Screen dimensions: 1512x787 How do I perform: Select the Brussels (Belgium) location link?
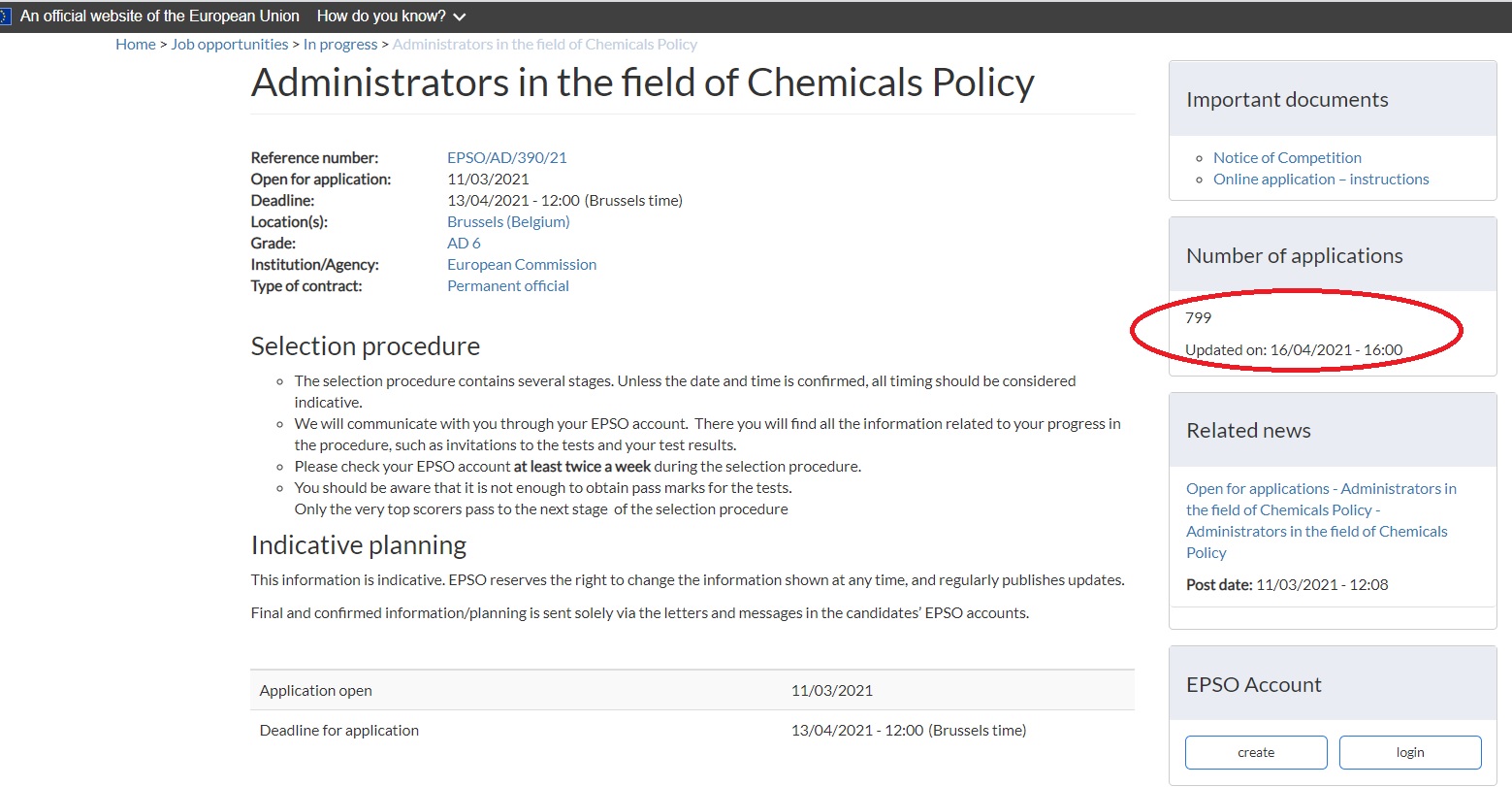pyautogui.click(x=507, y=221)
